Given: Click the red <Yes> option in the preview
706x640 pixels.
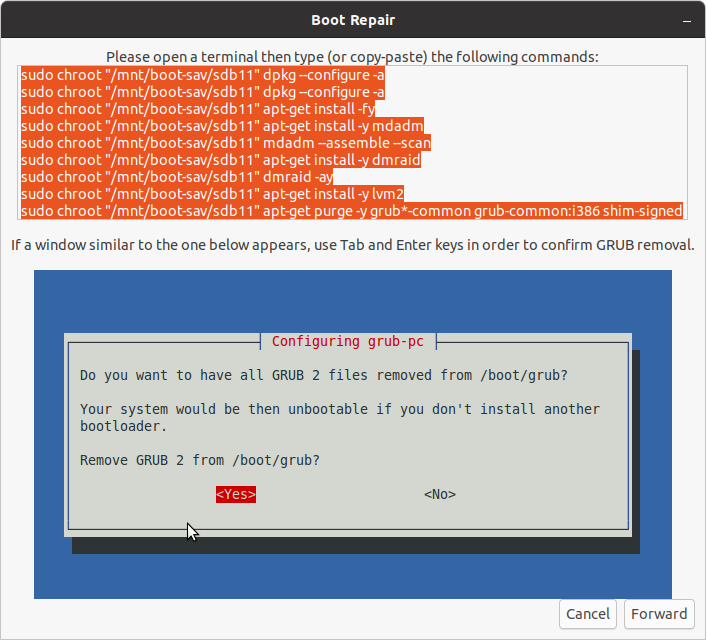Looking at the screenshot, I should 236,494.
